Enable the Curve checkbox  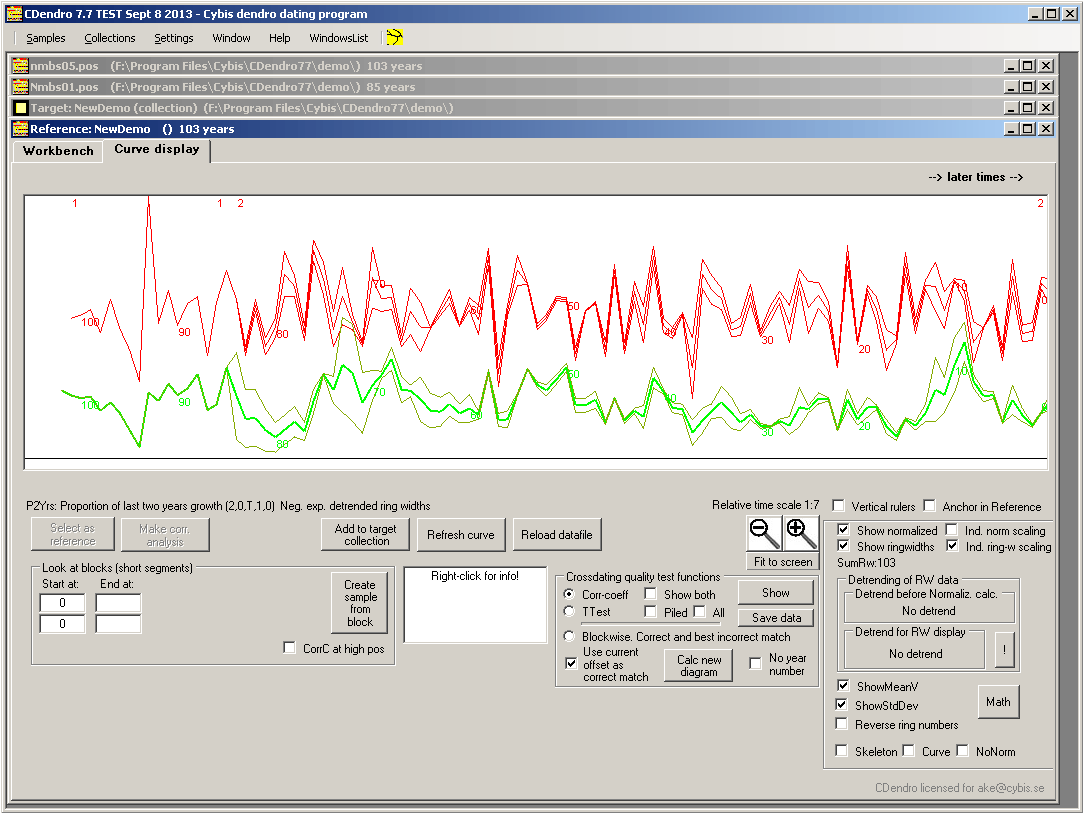908,751
